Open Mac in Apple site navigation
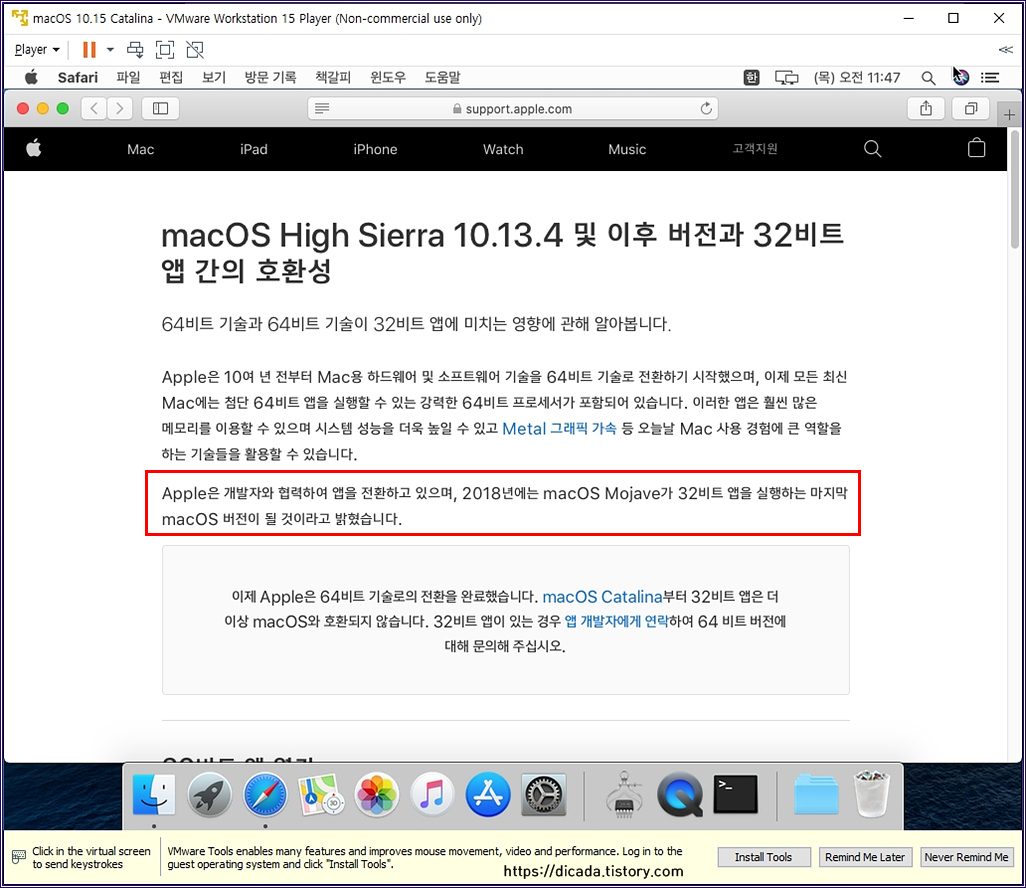Screen dimensions: 1026x888 [x=140, y=149]
